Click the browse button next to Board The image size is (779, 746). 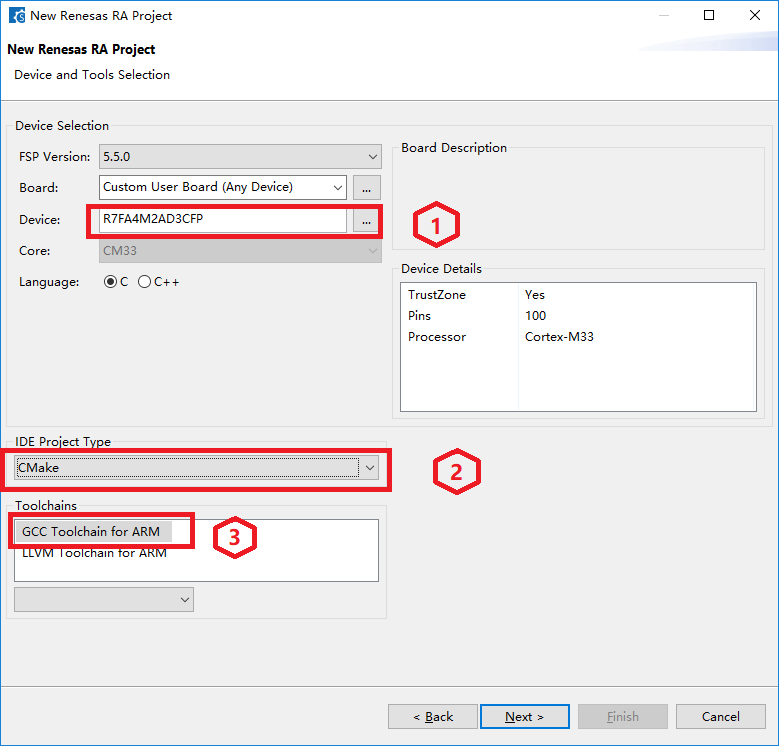[367, 188]
